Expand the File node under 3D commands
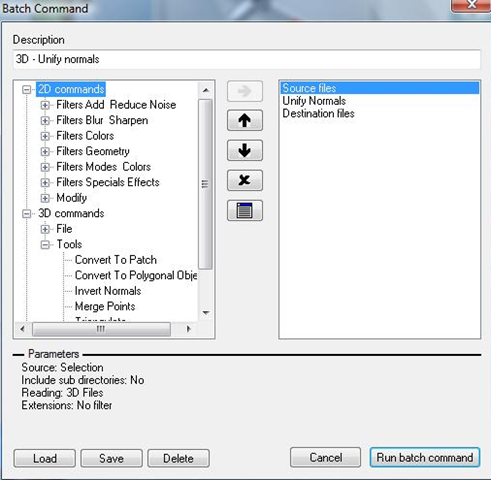491x480 pixels. [45, 229]
